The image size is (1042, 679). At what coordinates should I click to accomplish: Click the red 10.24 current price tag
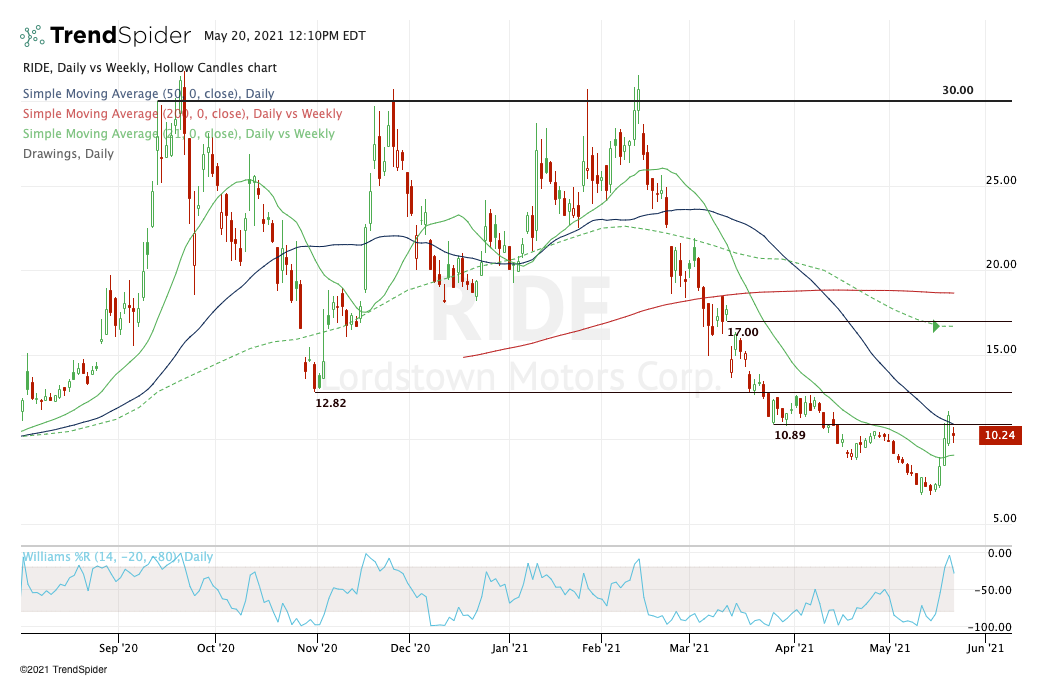[1000, 435]
